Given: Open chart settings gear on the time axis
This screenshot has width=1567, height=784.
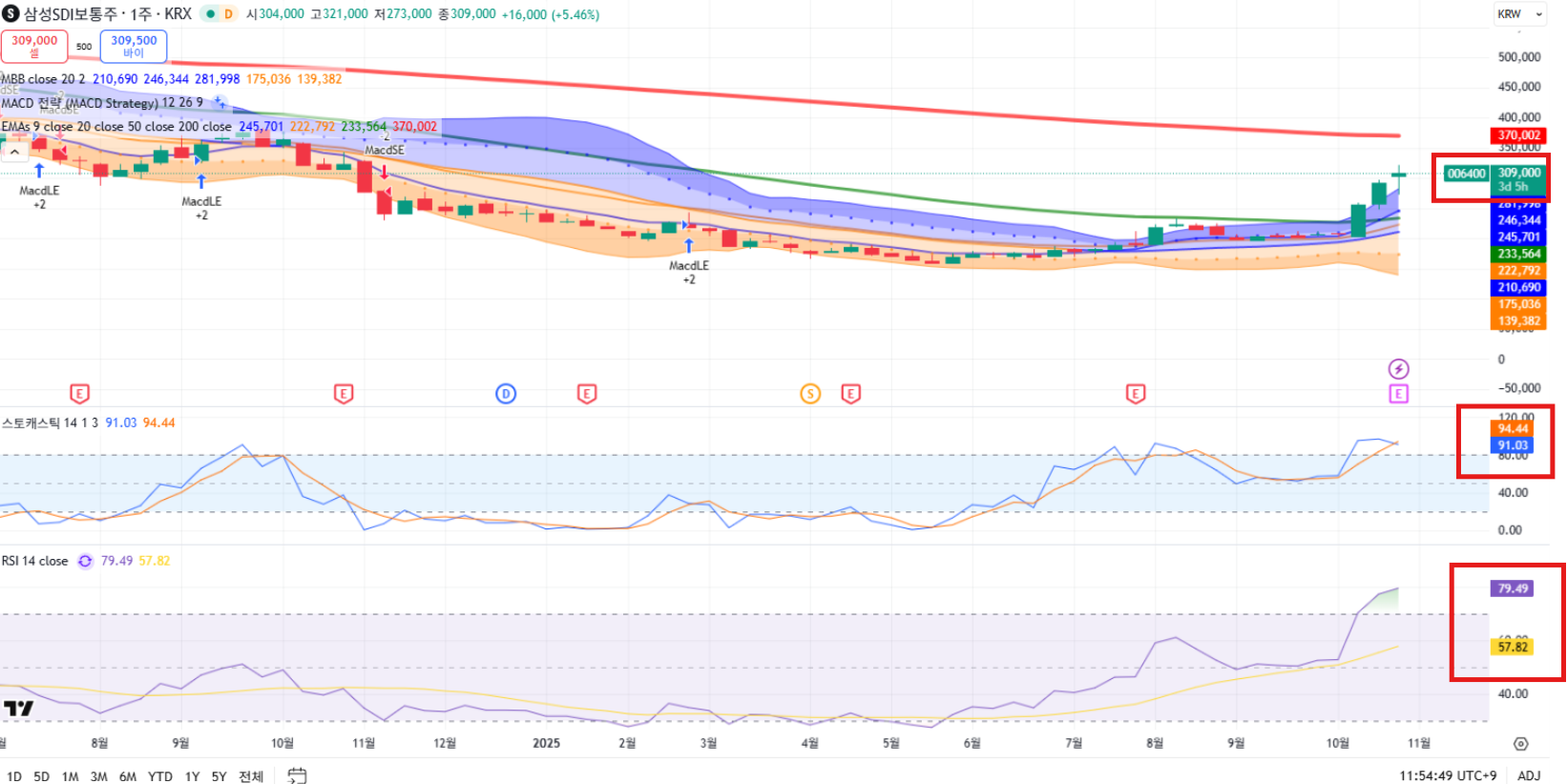Looking at the screenshot, I should point(1520,744).
